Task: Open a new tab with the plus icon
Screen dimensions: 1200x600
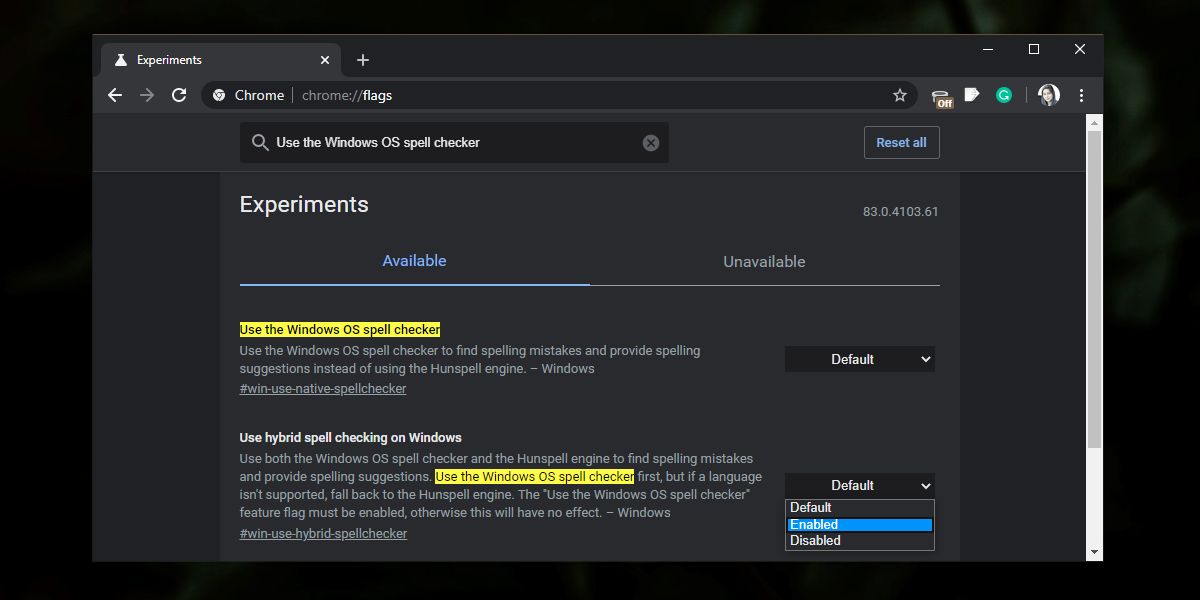Action: 362,60
